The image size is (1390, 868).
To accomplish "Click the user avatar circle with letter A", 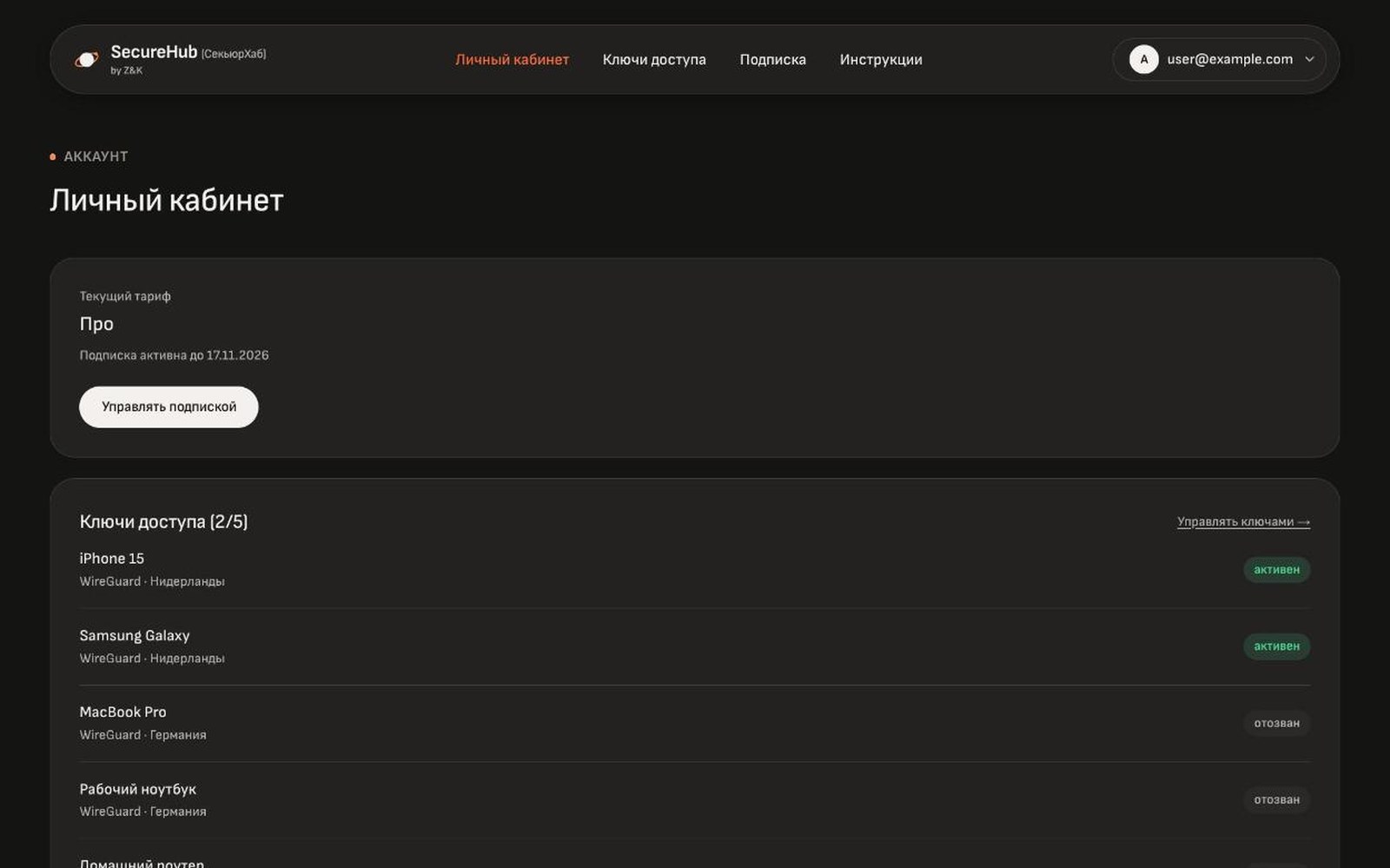I will click(x=1143, y=59).
